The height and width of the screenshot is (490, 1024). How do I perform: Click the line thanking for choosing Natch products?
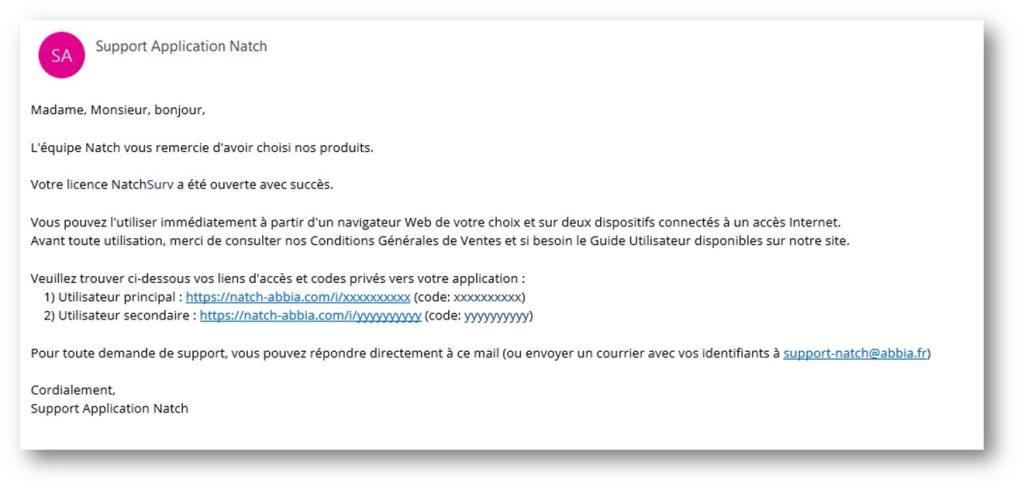click(x=202, y=148)
